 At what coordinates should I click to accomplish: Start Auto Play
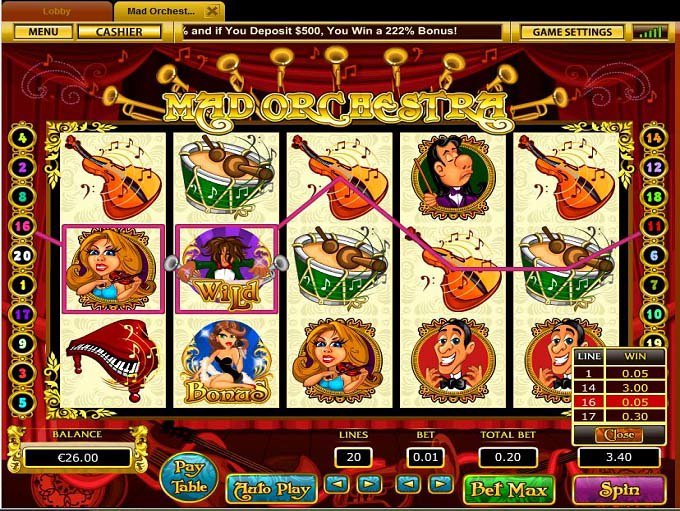pos(271,489)
